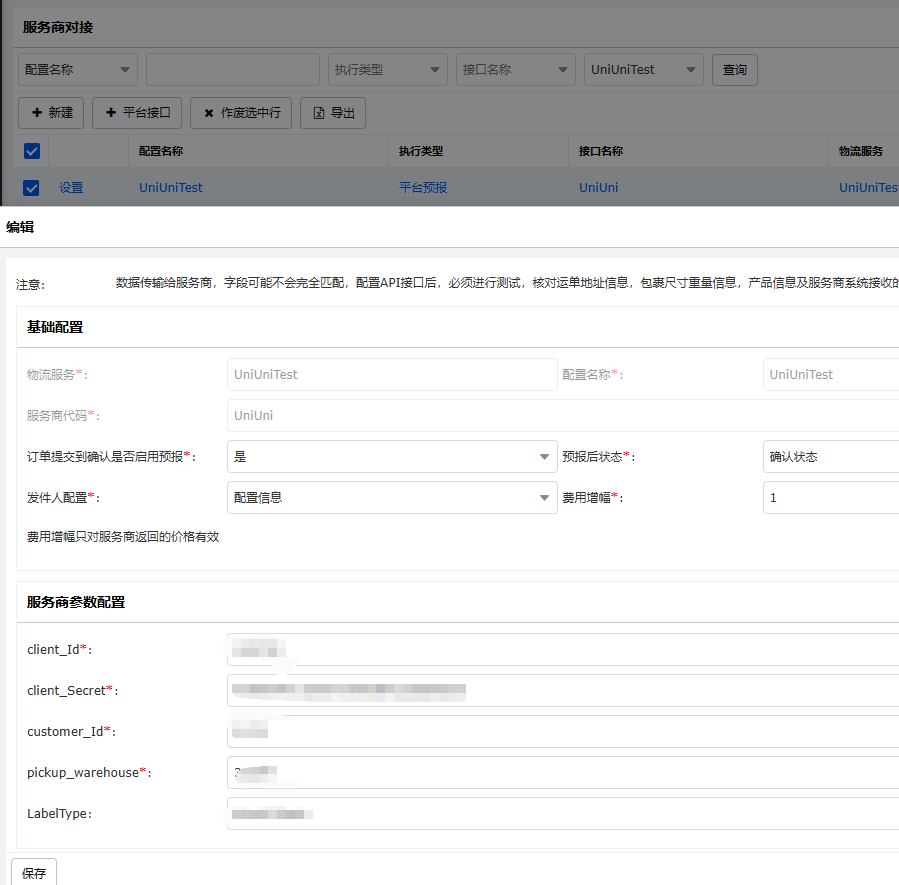Image resolution: width=899 pixels, height=885 pixels.
Task: Open the 接口名称 dropdown filter
Action: coord(515,70)
